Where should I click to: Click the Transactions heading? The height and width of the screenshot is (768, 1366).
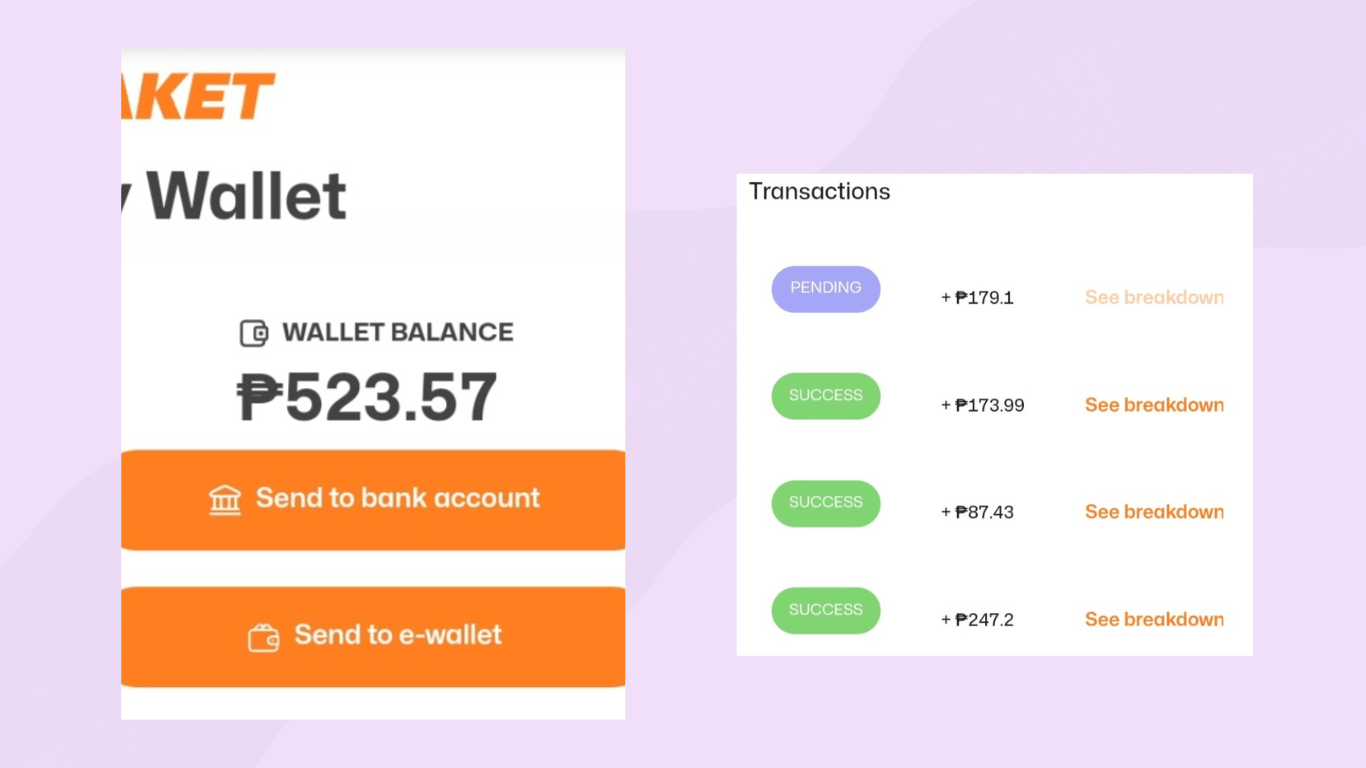pos(819,192)
